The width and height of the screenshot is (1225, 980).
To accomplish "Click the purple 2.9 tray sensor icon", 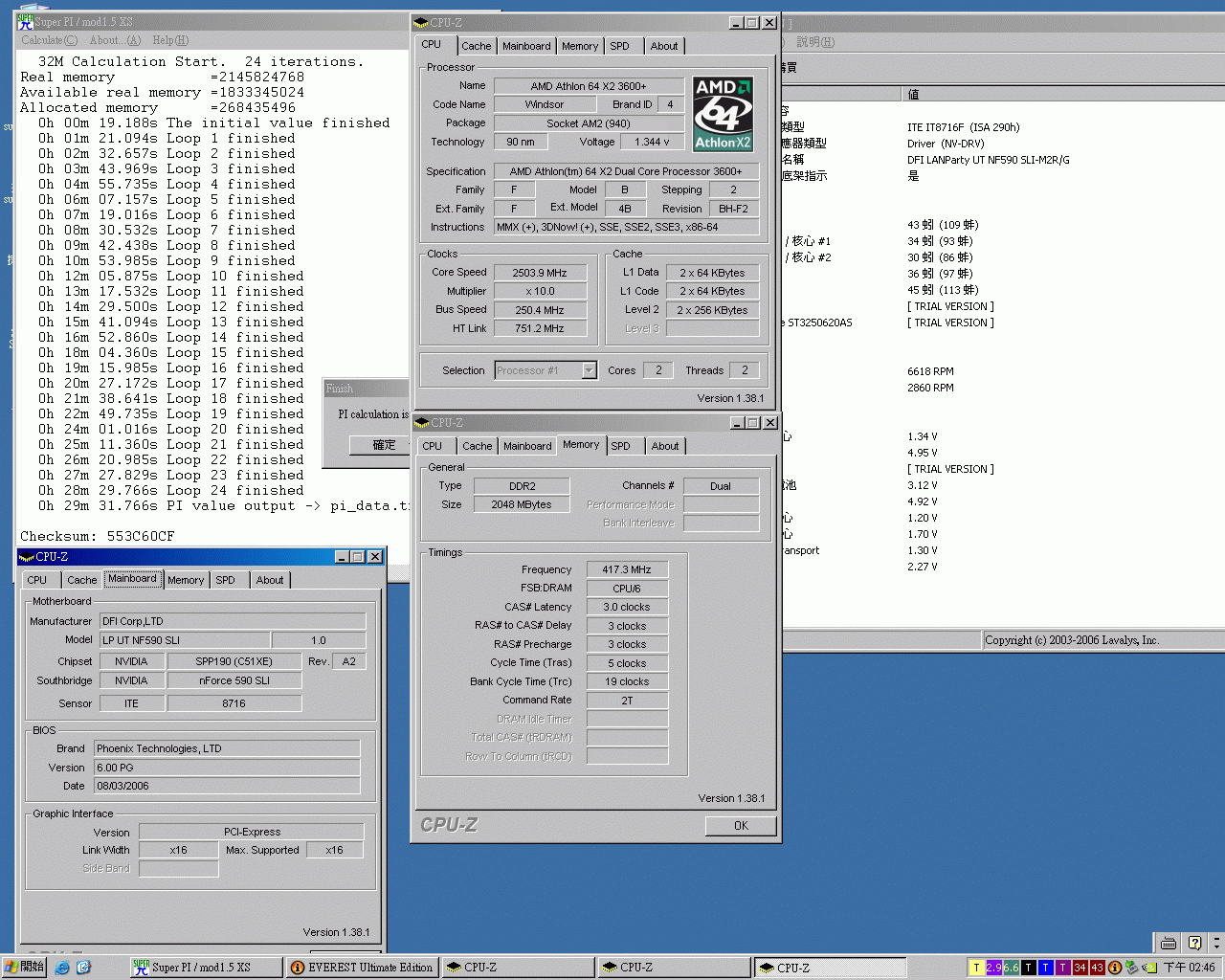I will [993, 968].
